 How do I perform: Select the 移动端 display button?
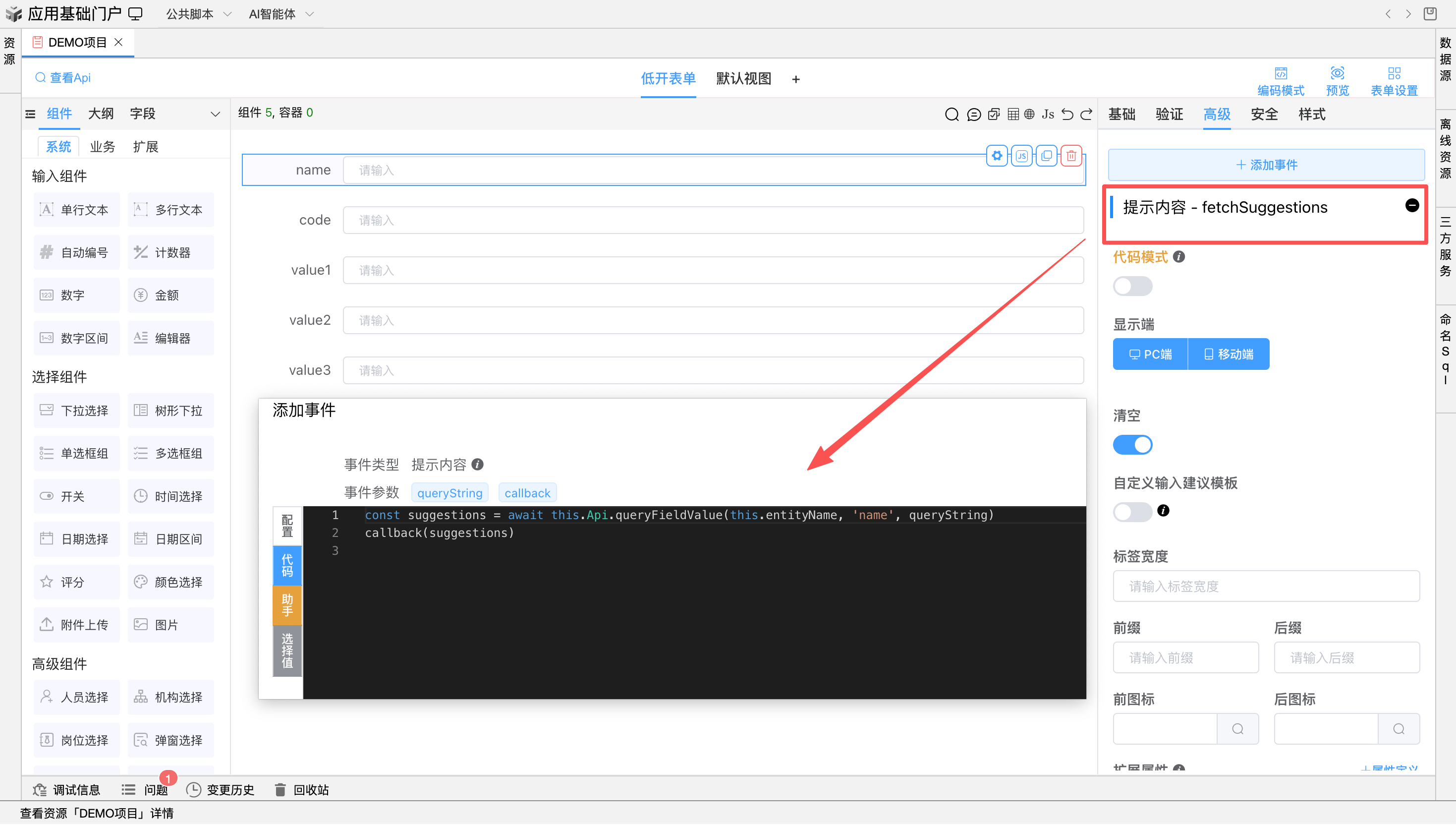click(x=1229, y=354)
